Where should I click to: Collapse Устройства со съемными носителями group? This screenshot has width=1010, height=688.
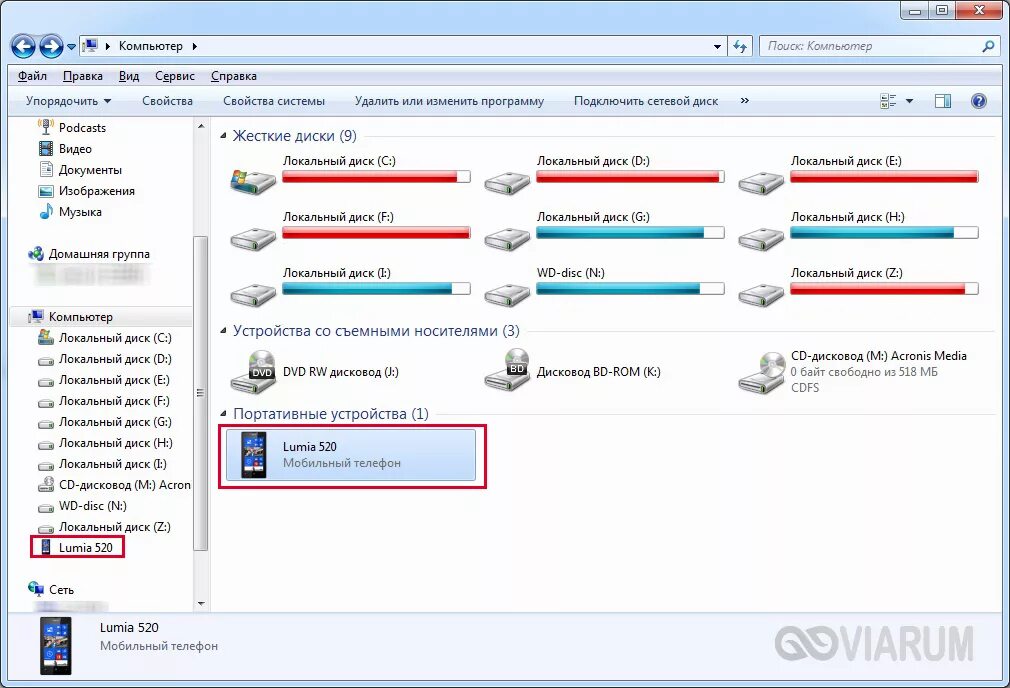pos(224,331)
